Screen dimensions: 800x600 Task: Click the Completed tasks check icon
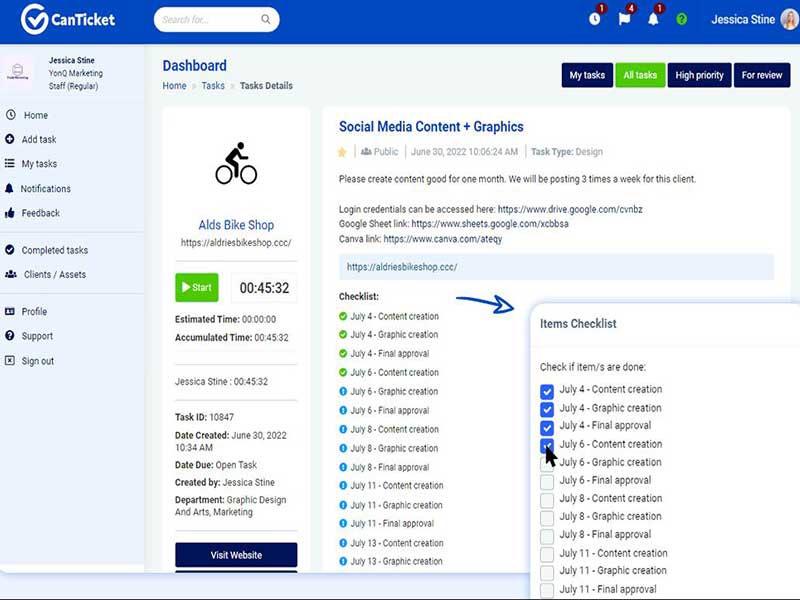pyautogui.click(x=10, y=250)
